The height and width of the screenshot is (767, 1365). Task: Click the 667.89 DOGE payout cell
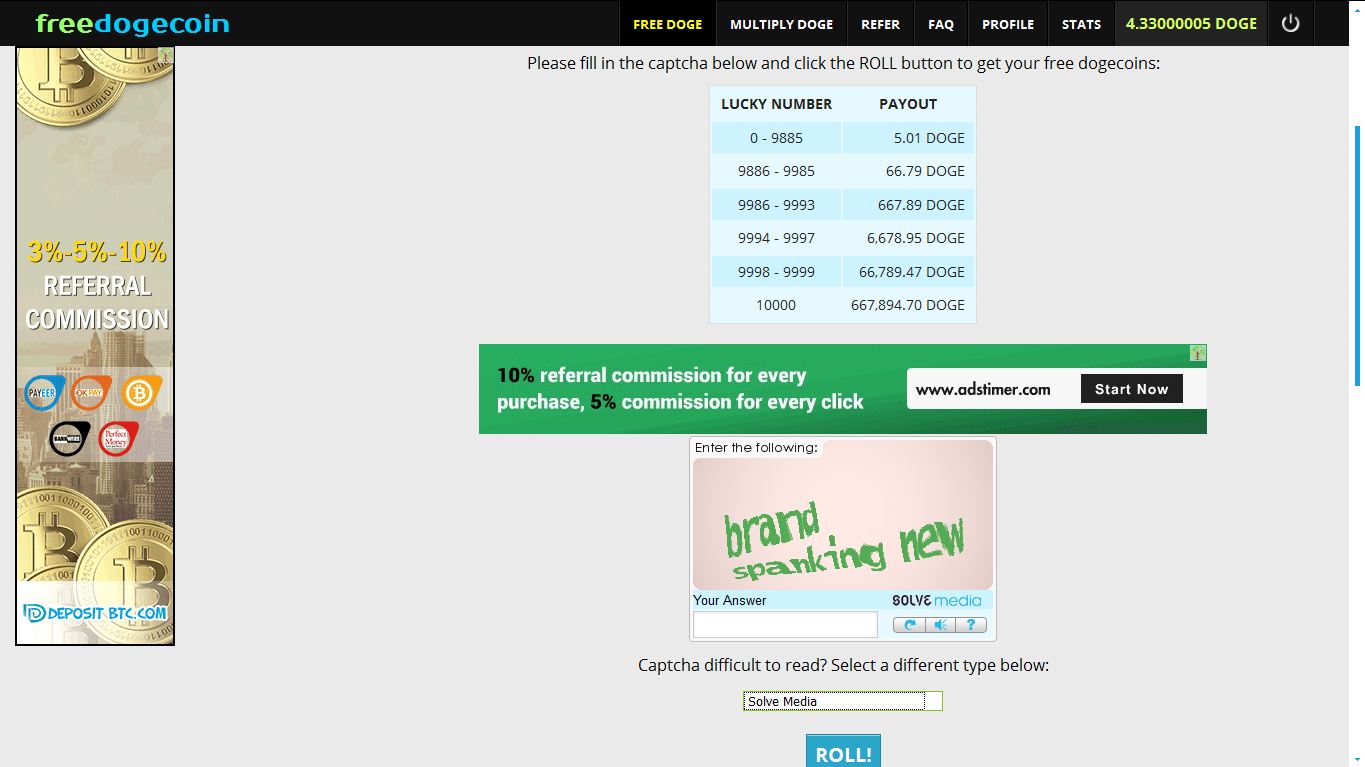[909, 205]
